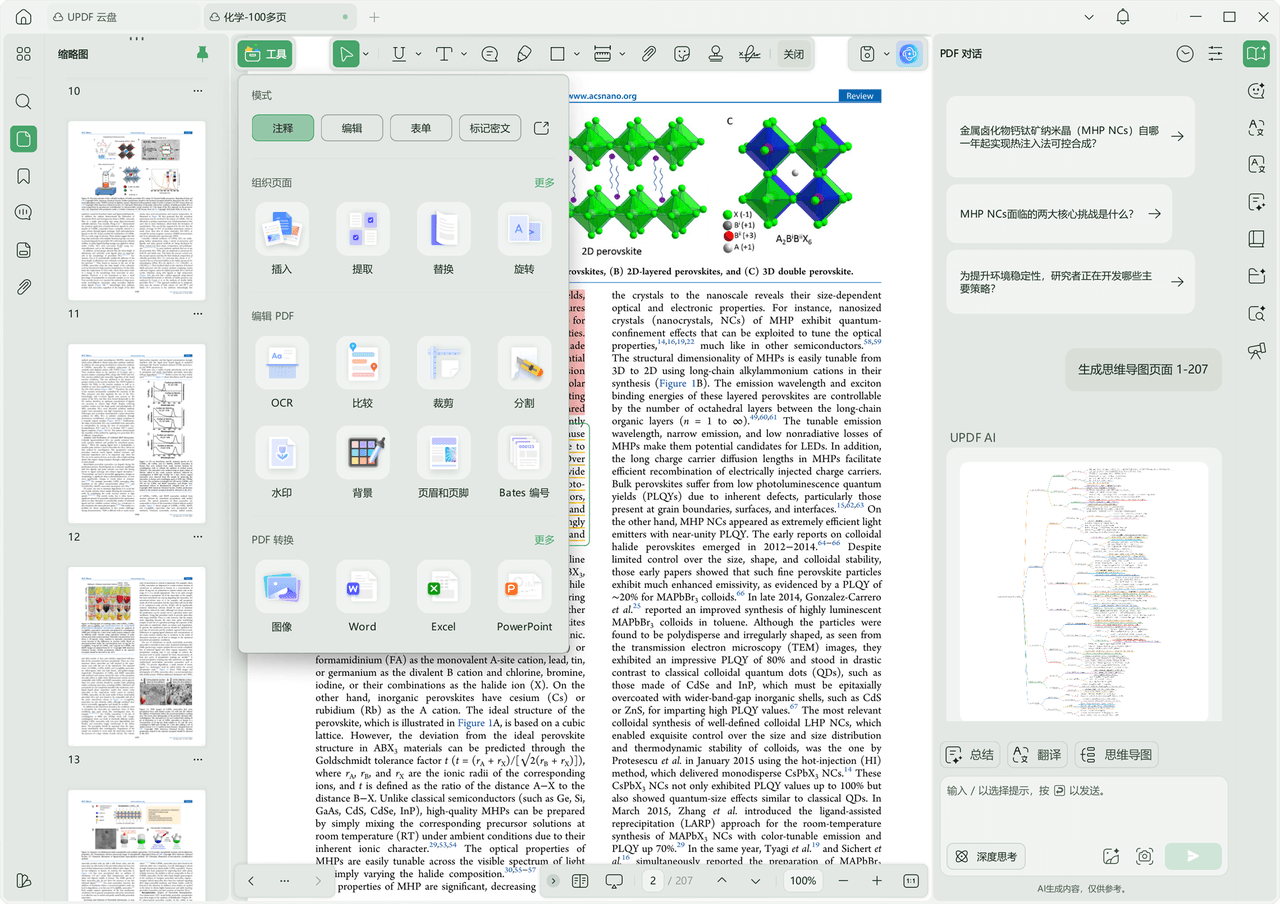This screenshot has width=1280, height=904.
Task: Open the bookmark panel in left sidebar
Action: 24,176
